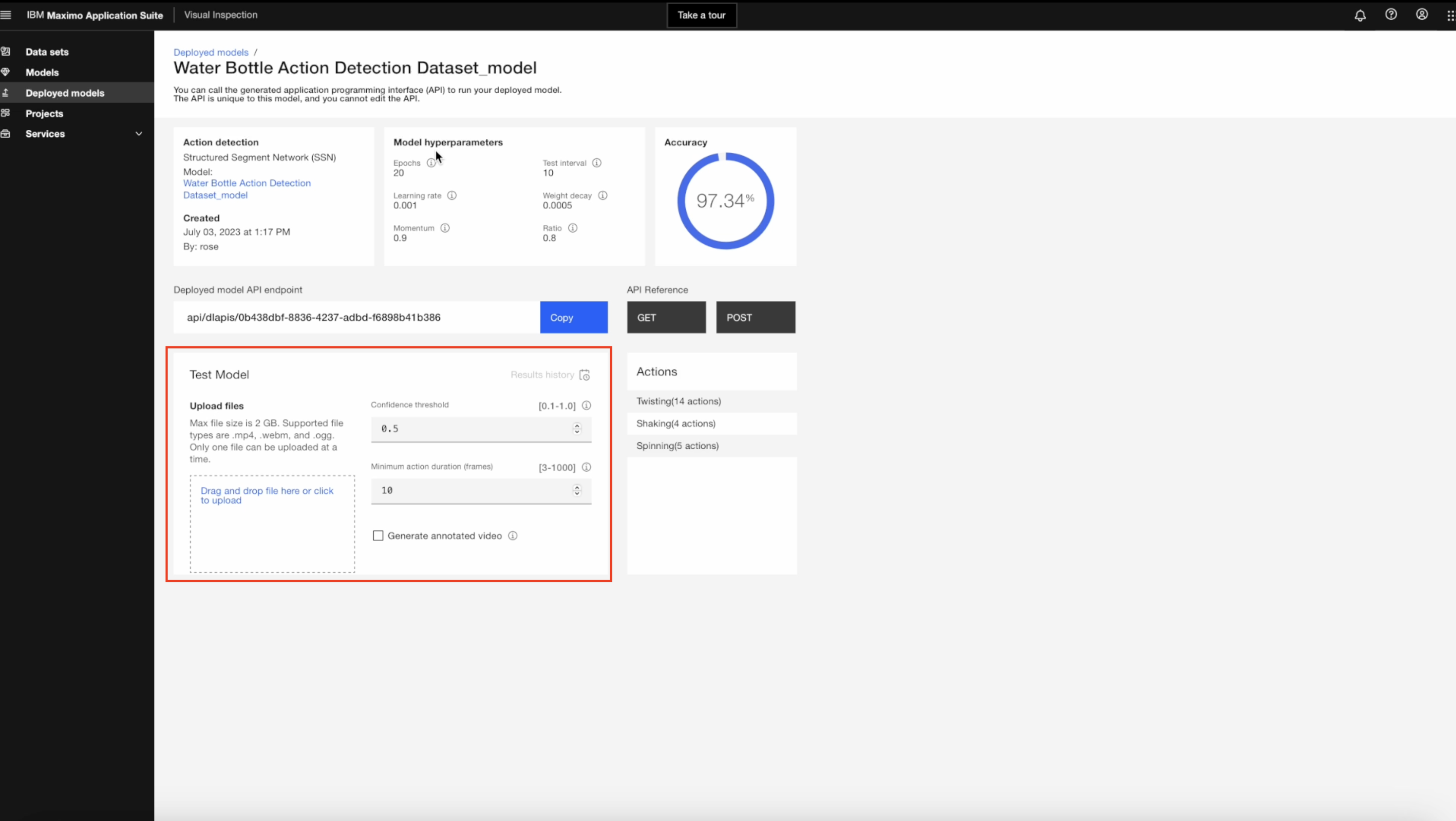This screenshot has width=1456, height=821.
Task: Click info icon next to Epochs
Action: tap(431, 163)
